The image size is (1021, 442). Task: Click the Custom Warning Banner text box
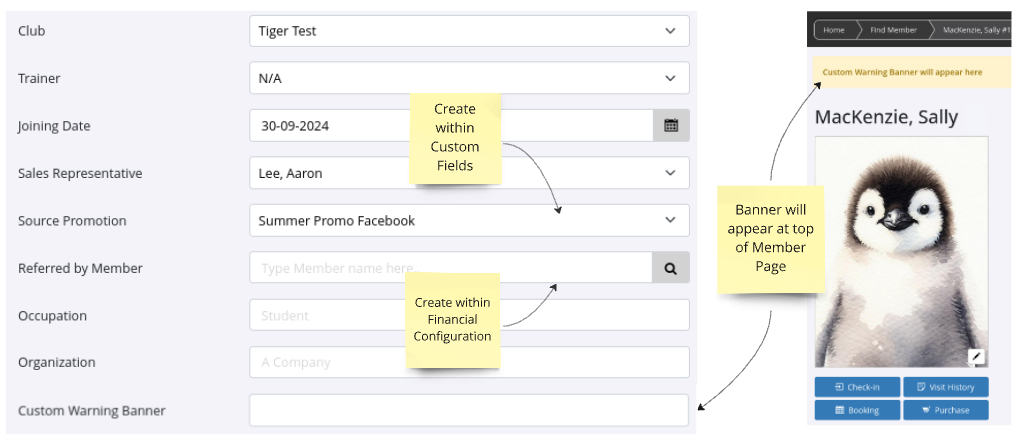[468, 410]
